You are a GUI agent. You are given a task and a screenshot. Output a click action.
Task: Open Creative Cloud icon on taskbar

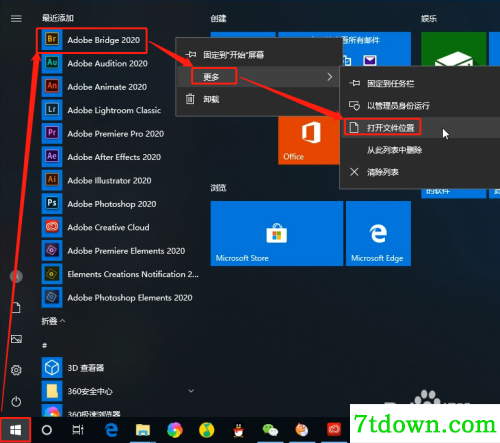click(x=334, y=430)
